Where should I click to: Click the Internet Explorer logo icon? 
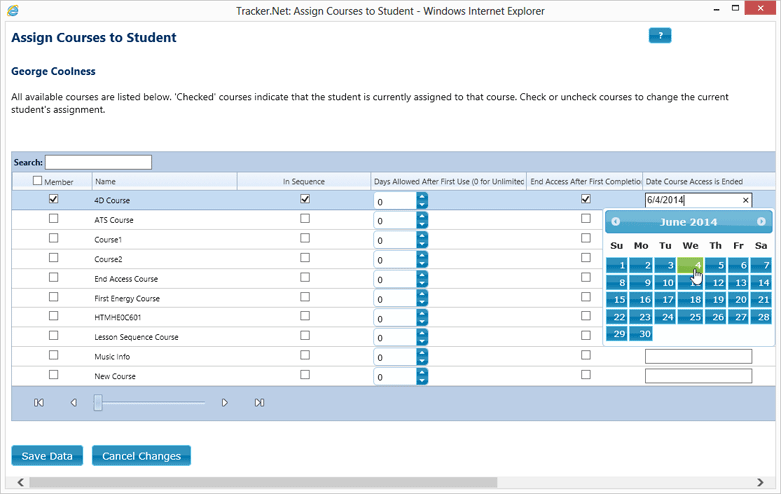point(13,10)
